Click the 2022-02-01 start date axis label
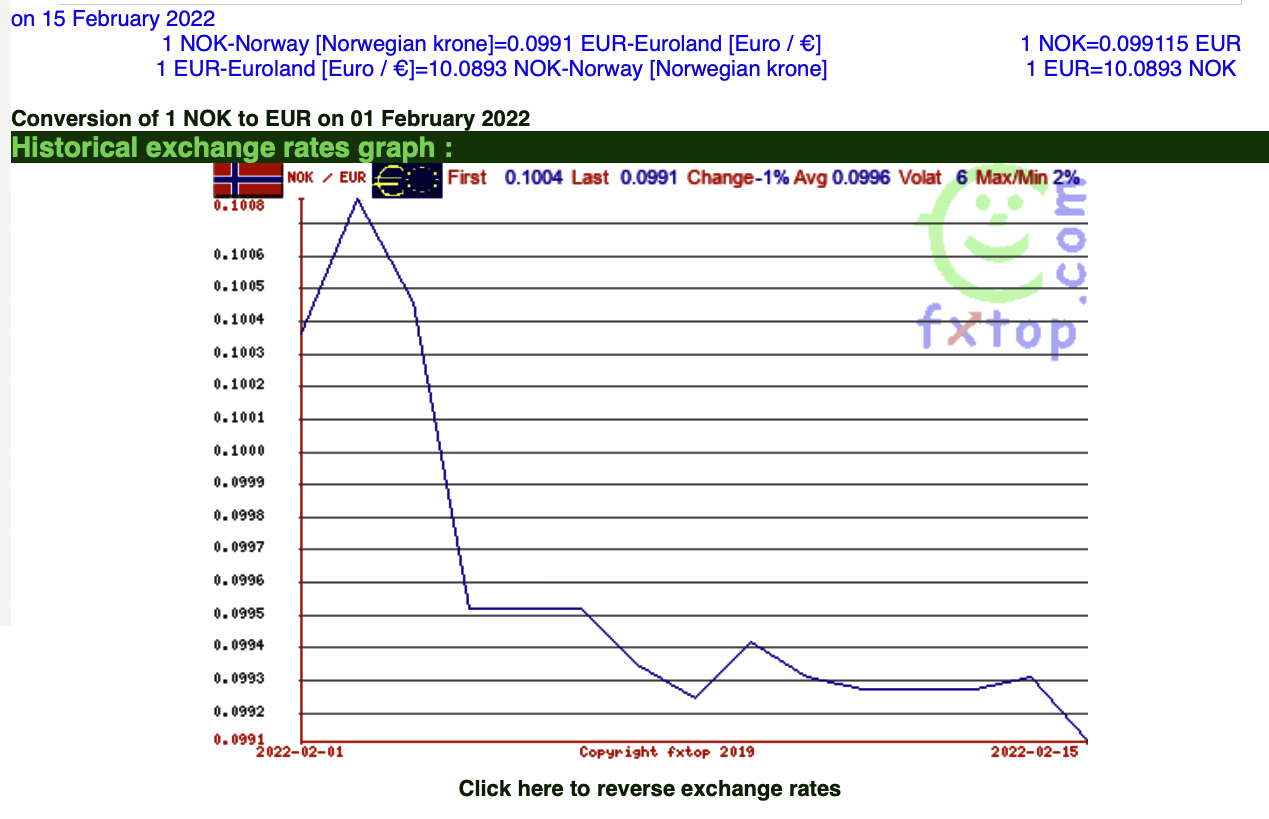This screenshot has height=819, width=1269. (300, 752)
